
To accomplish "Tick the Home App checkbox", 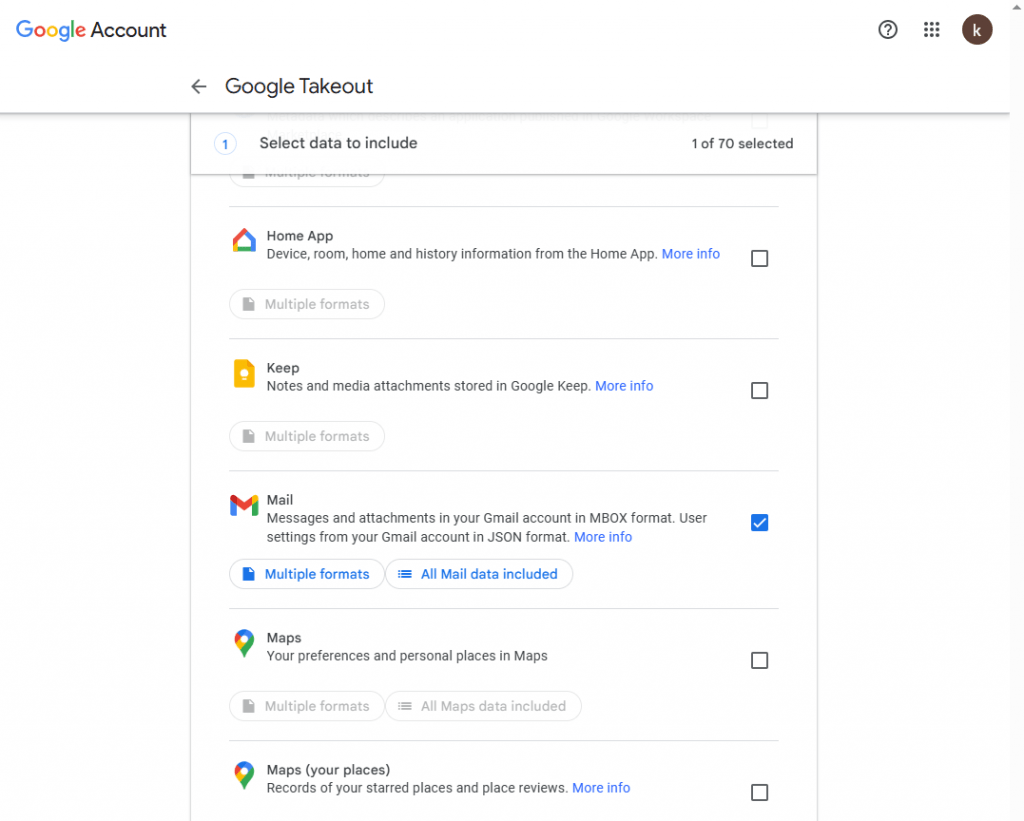I will click(x=760, y=259).
